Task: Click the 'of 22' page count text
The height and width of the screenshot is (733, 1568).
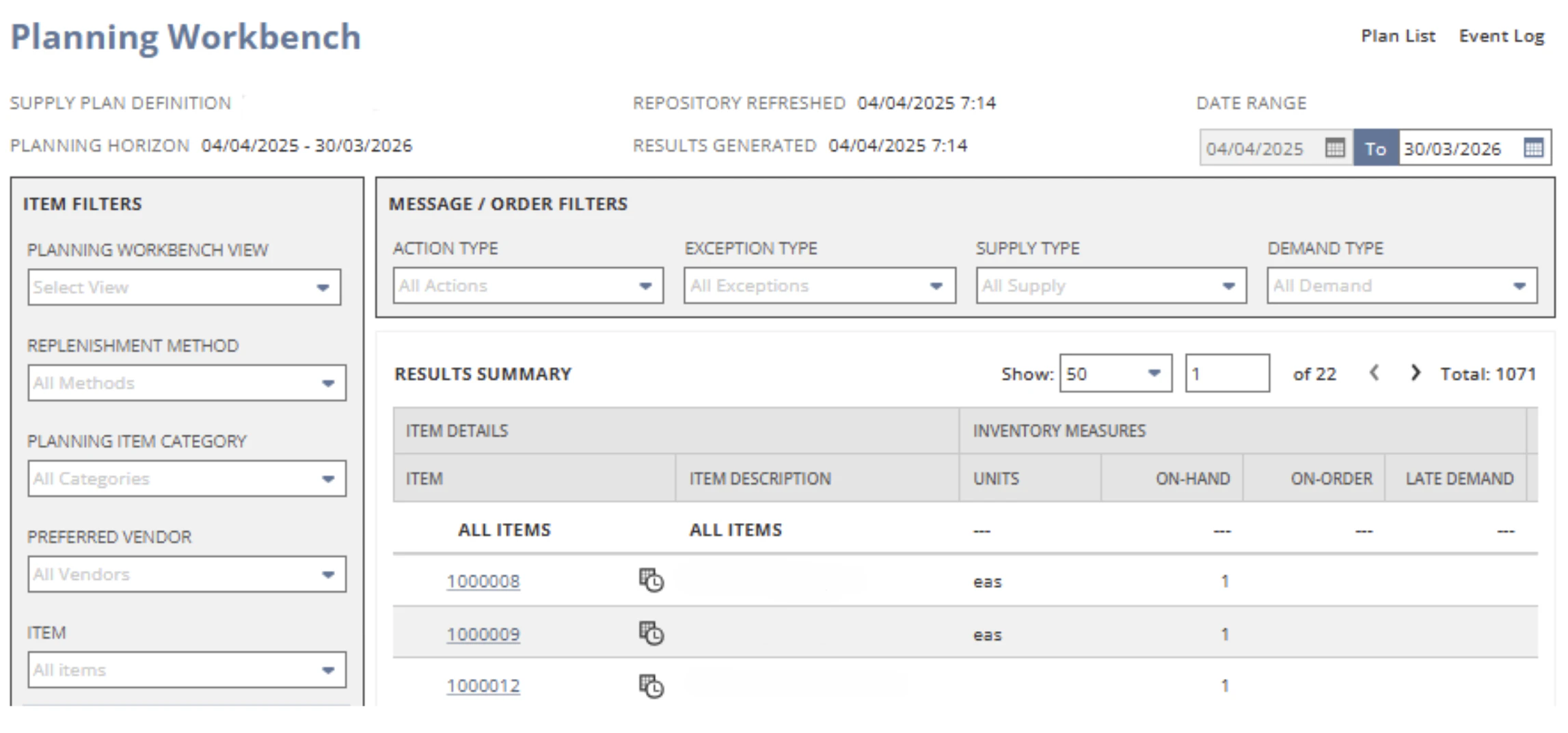Action: click(1314, 374)
